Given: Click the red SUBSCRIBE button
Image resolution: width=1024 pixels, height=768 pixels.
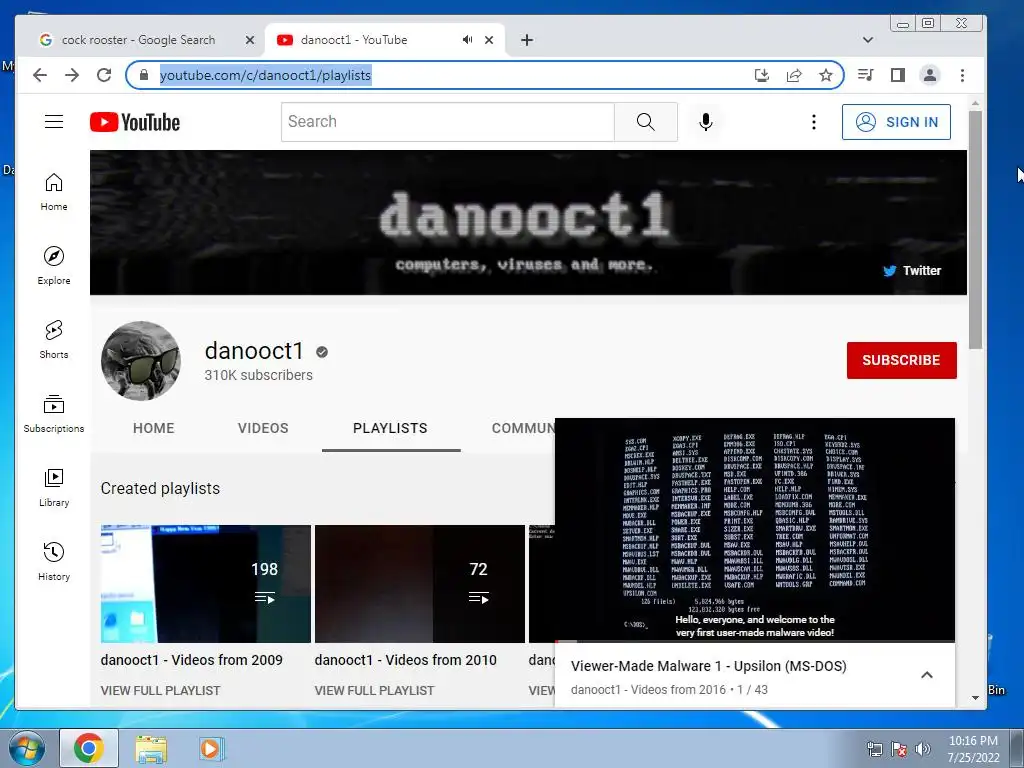Looking at the screenshot, I should (901, 360).
